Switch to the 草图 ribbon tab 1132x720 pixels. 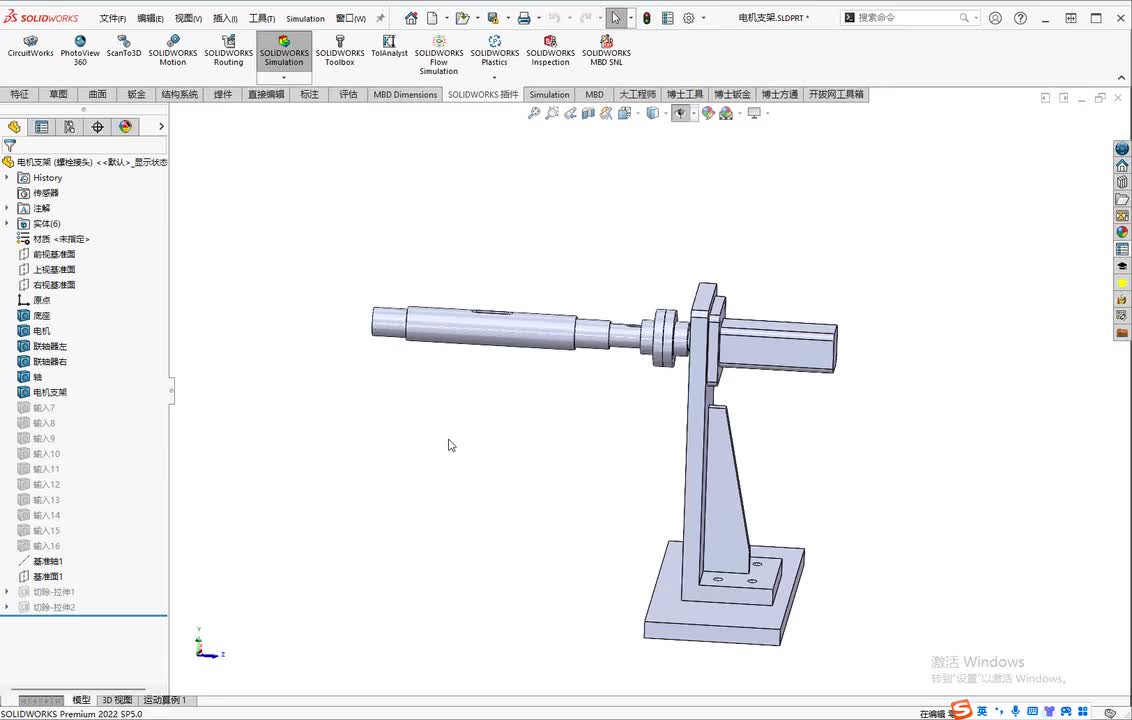(x=58, y=94)
